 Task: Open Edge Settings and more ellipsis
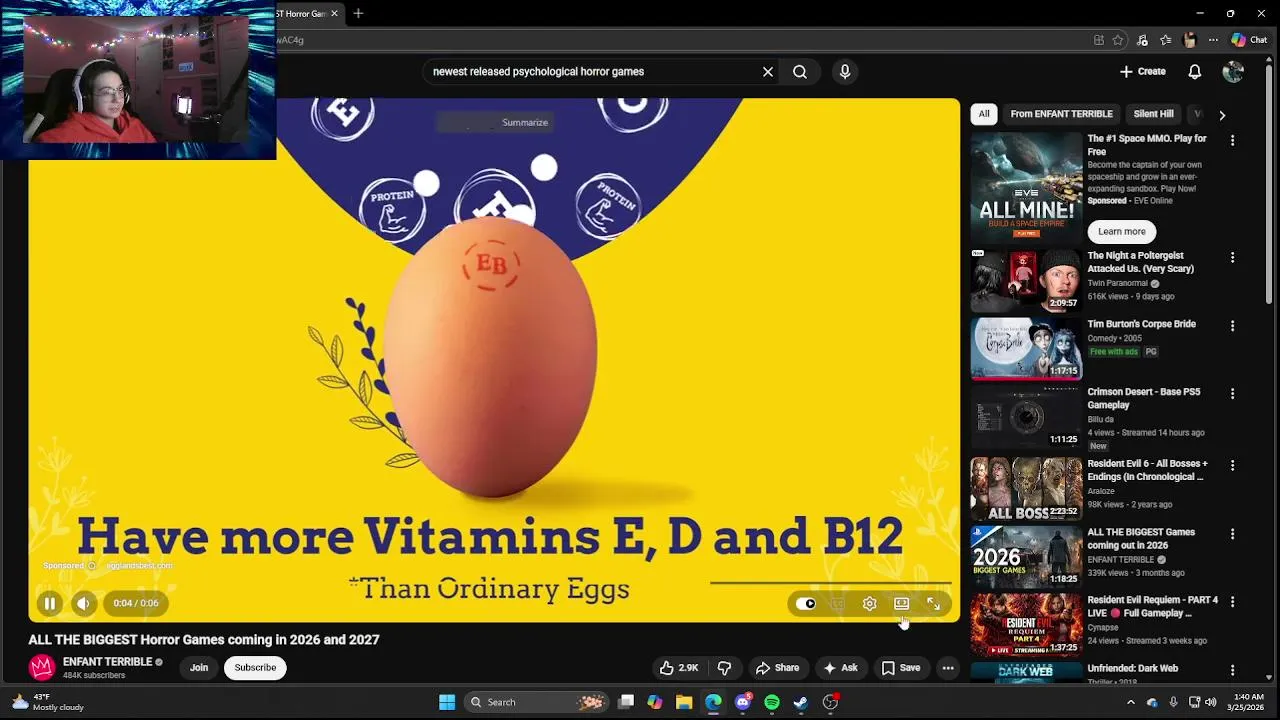[x=1213, y=40]
